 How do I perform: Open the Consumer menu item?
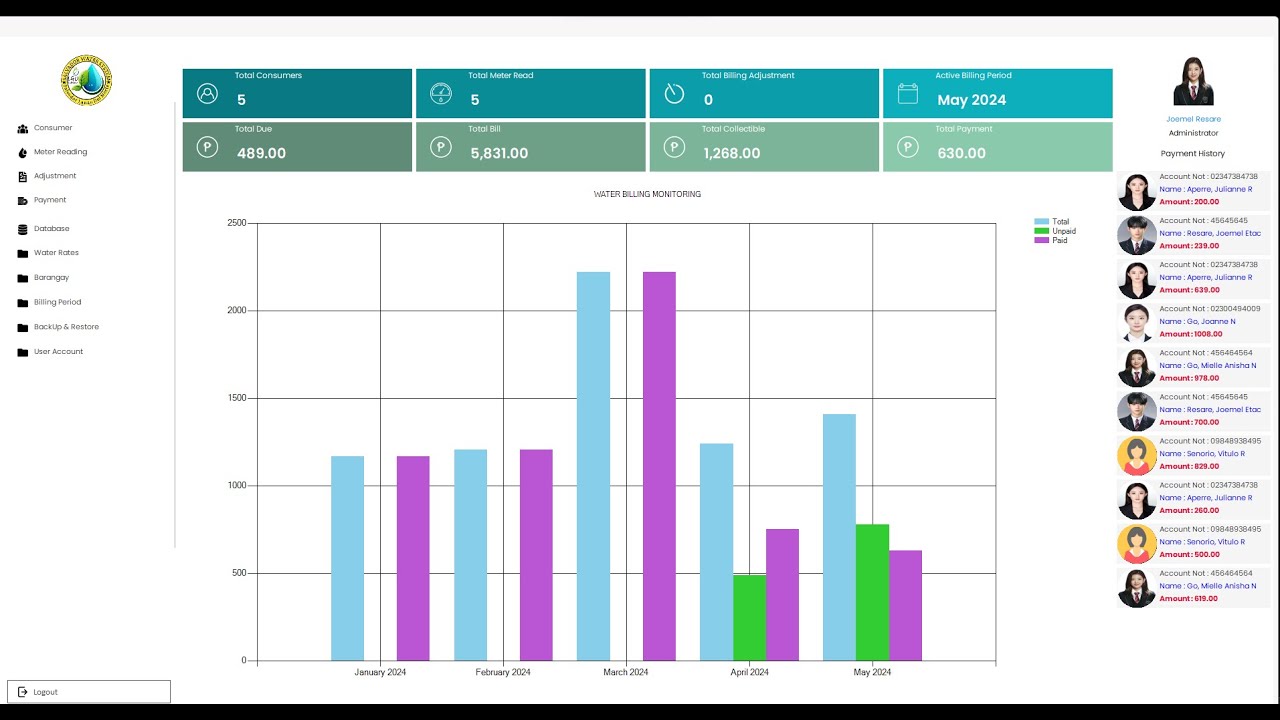point(53,128)
